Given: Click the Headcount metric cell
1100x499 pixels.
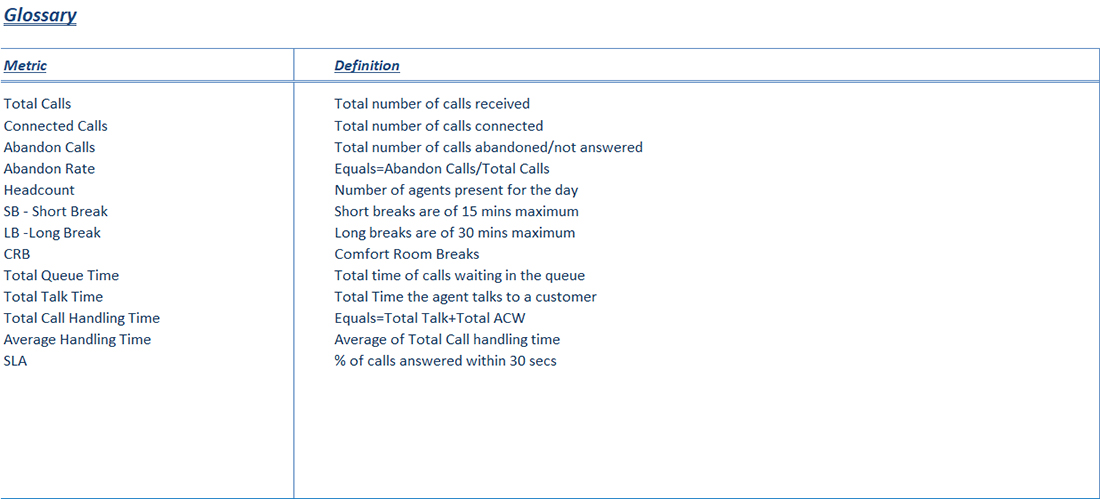Looking at the screenshot, I should (x=39, y=189).
